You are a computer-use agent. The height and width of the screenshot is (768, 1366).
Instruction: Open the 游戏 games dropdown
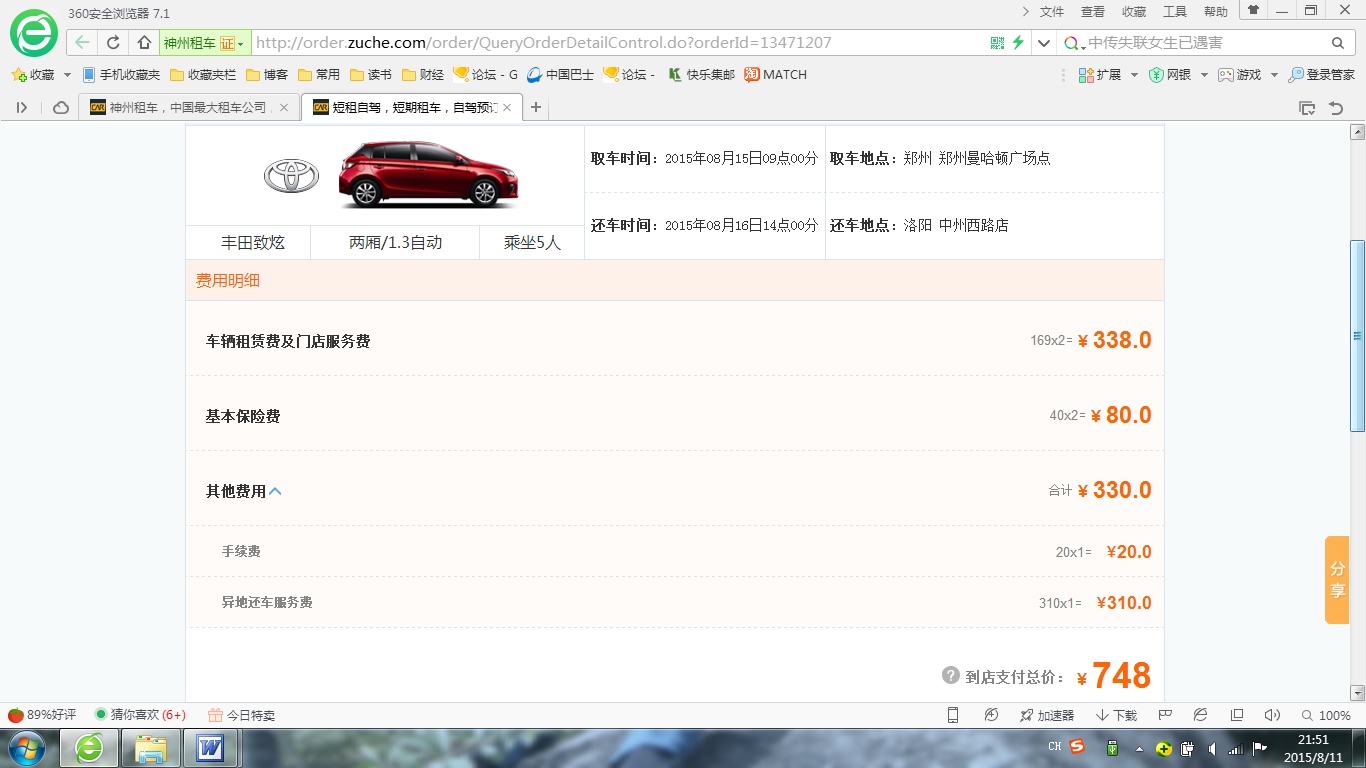point(1247,75)
